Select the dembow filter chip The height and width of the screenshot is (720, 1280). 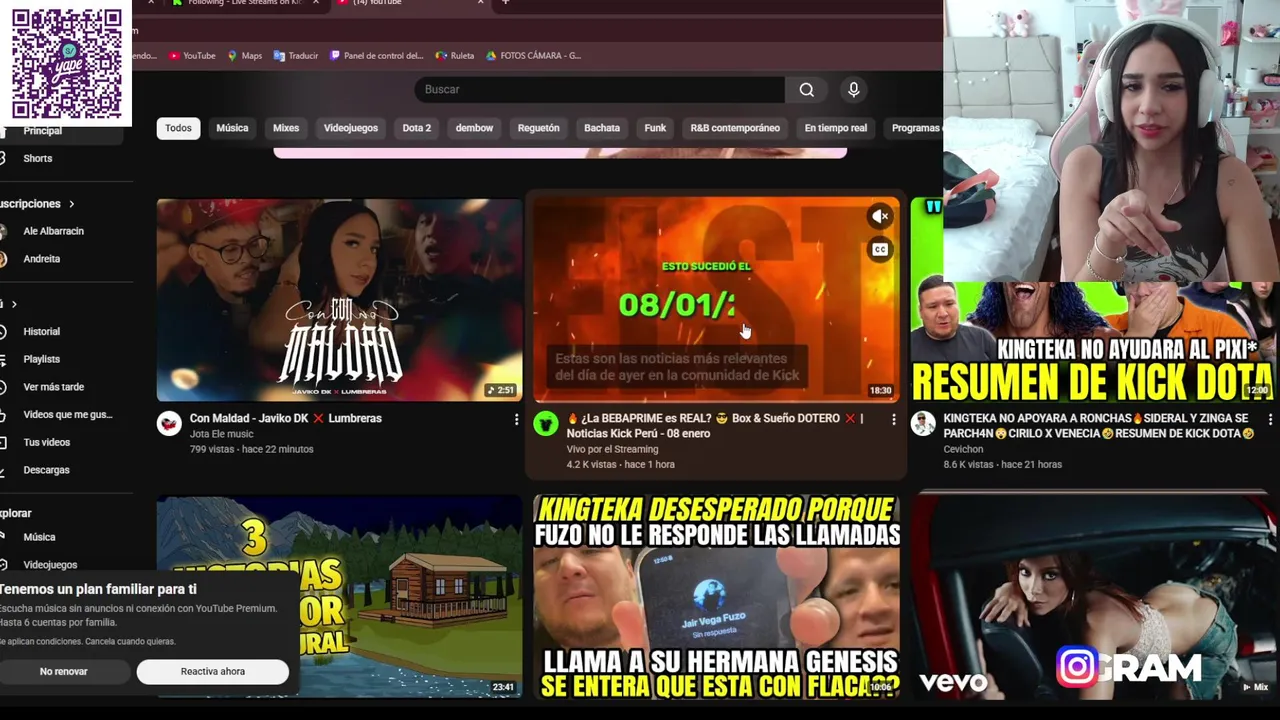[x=474, y=128]
